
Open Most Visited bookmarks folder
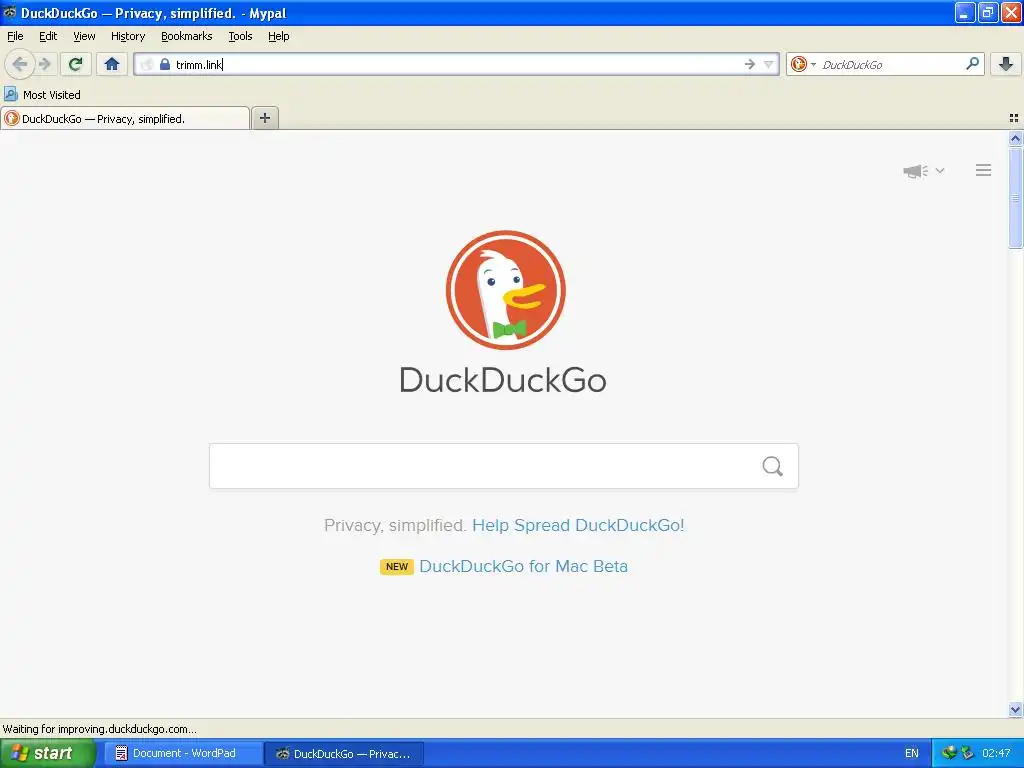43,95
